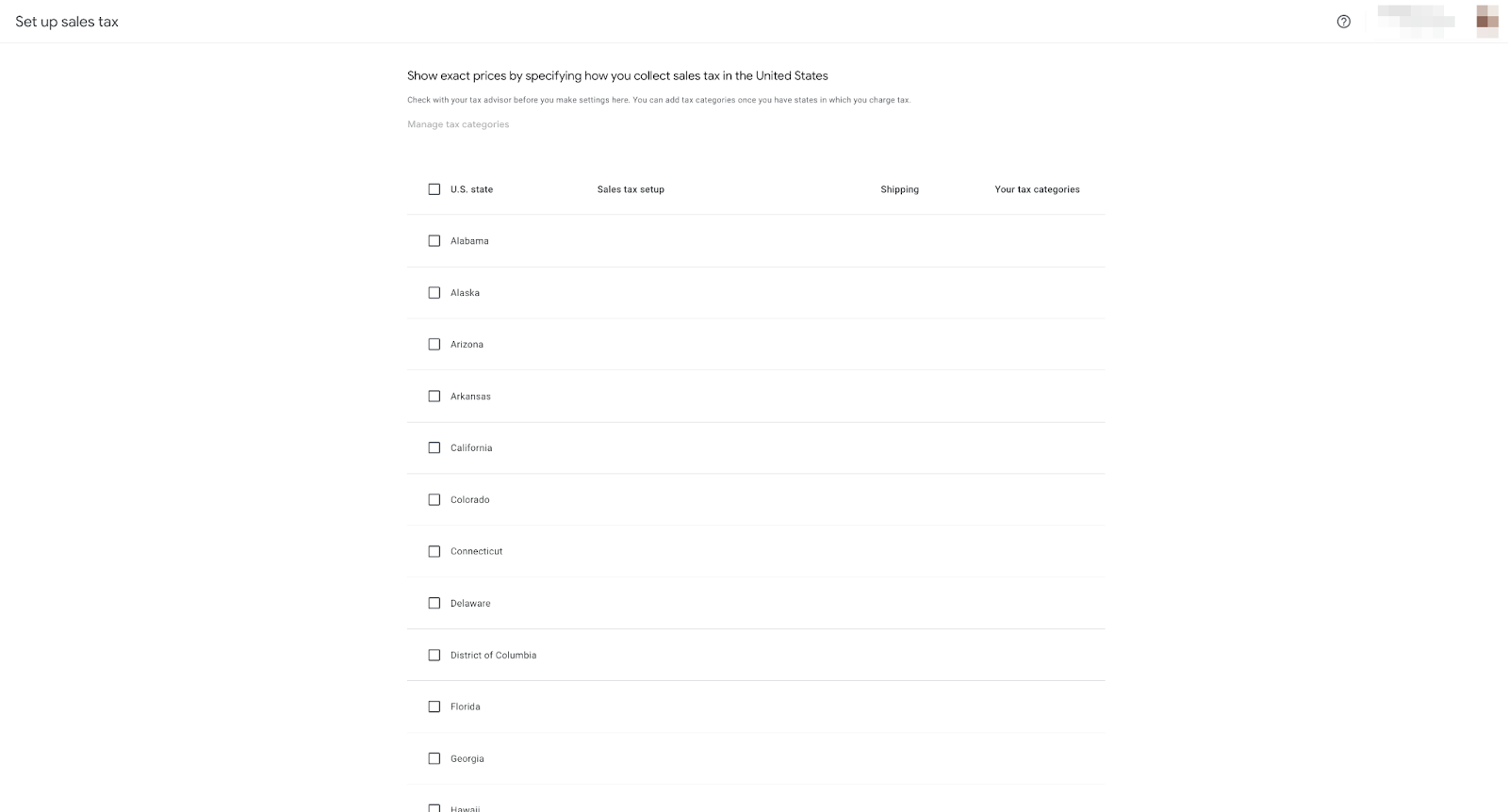Select the Arkansas checkbox

434,397
